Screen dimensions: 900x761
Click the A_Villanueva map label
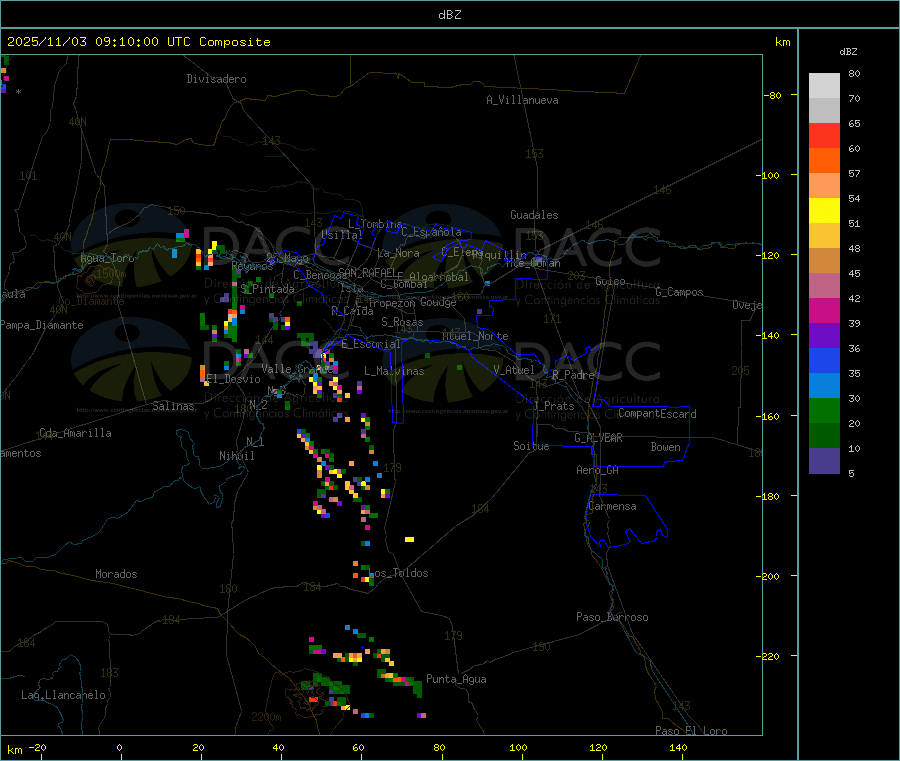click(x=522, y=100)
